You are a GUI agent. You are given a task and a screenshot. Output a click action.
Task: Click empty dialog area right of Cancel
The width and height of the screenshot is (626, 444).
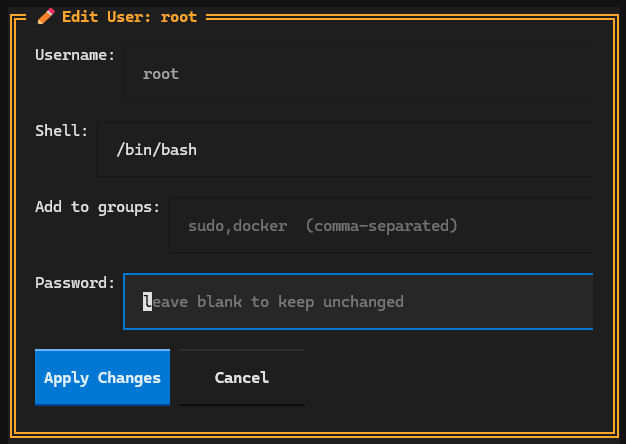pos(447,377)
